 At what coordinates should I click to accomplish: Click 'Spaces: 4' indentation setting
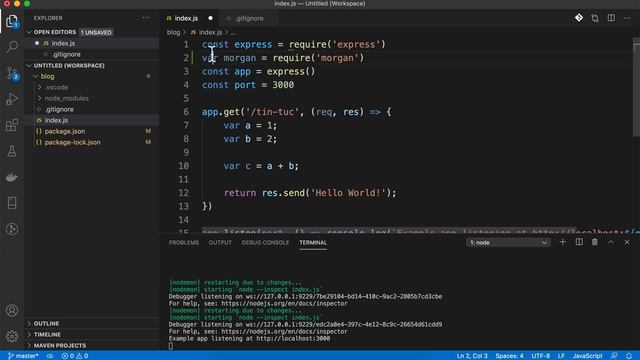point(509,356)
